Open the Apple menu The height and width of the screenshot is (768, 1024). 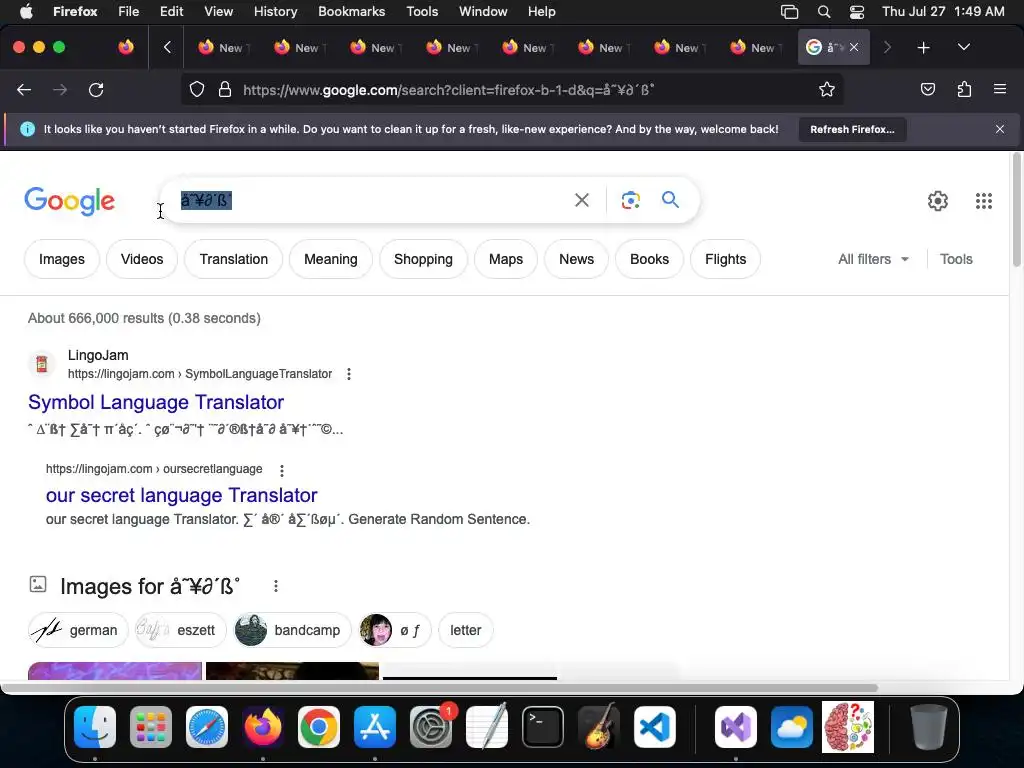click(26, 12)
